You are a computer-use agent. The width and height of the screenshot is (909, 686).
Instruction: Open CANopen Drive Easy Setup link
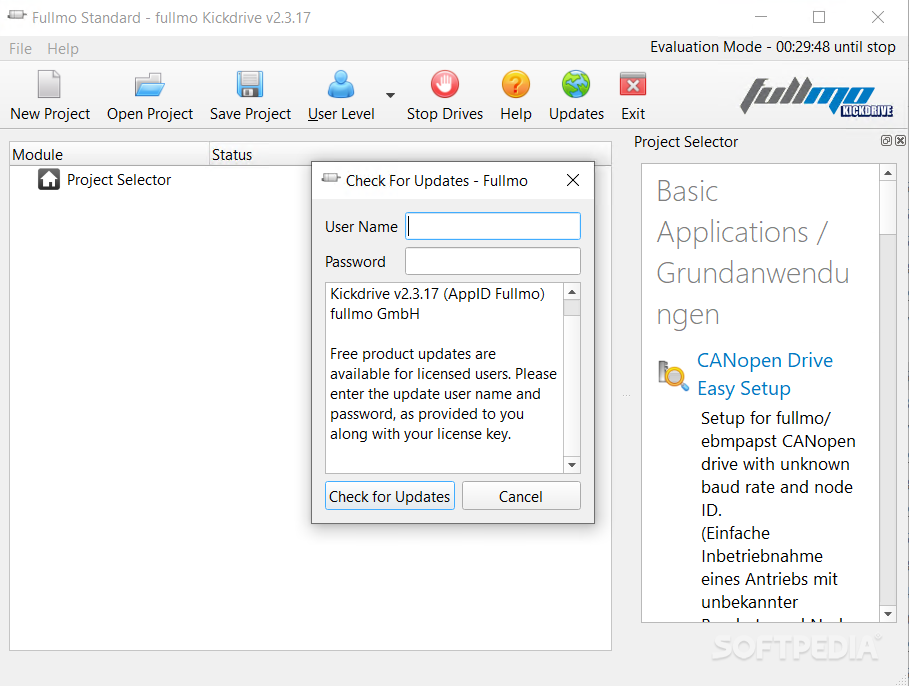(765, 374)
